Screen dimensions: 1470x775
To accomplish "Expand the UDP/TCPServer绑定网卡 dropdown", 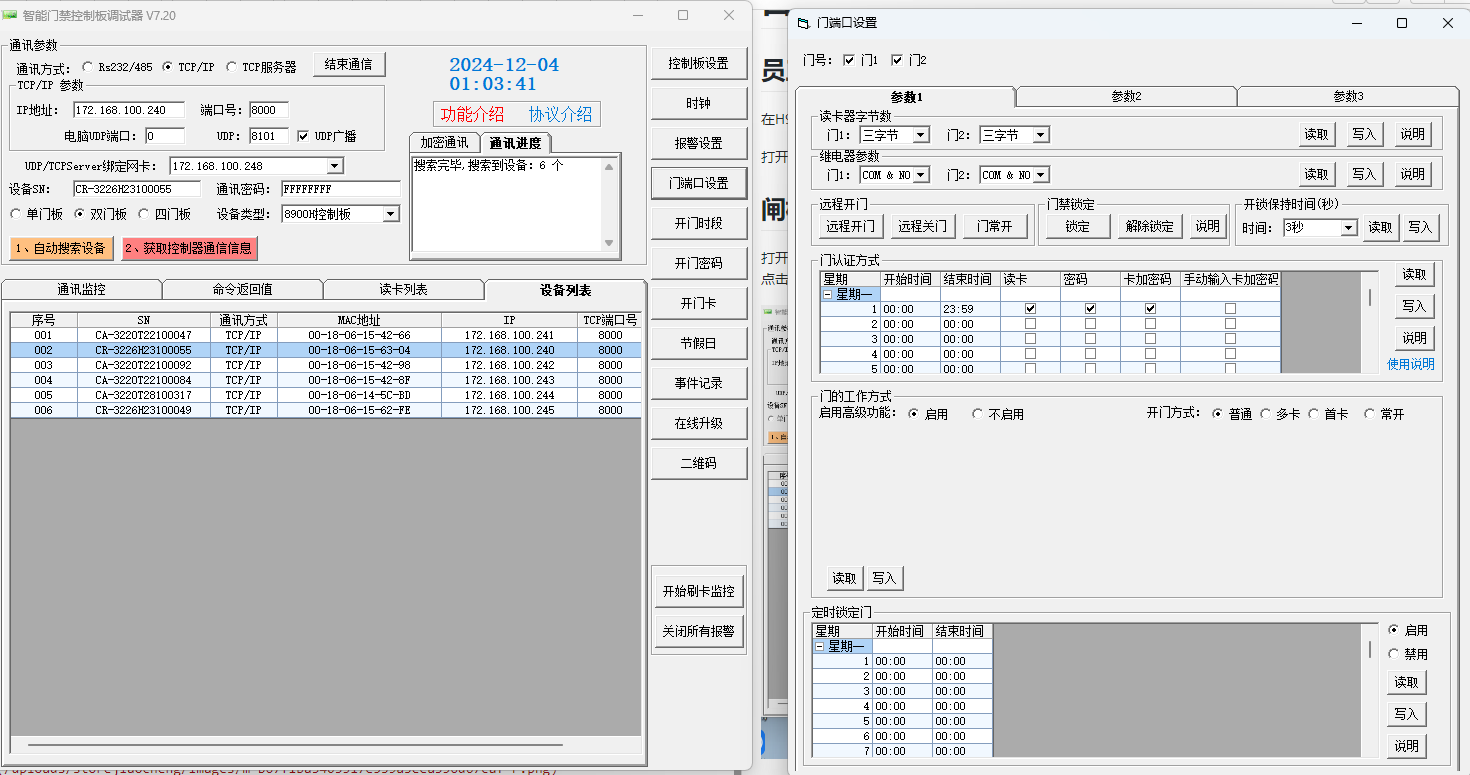I will [x=334, y=166].
